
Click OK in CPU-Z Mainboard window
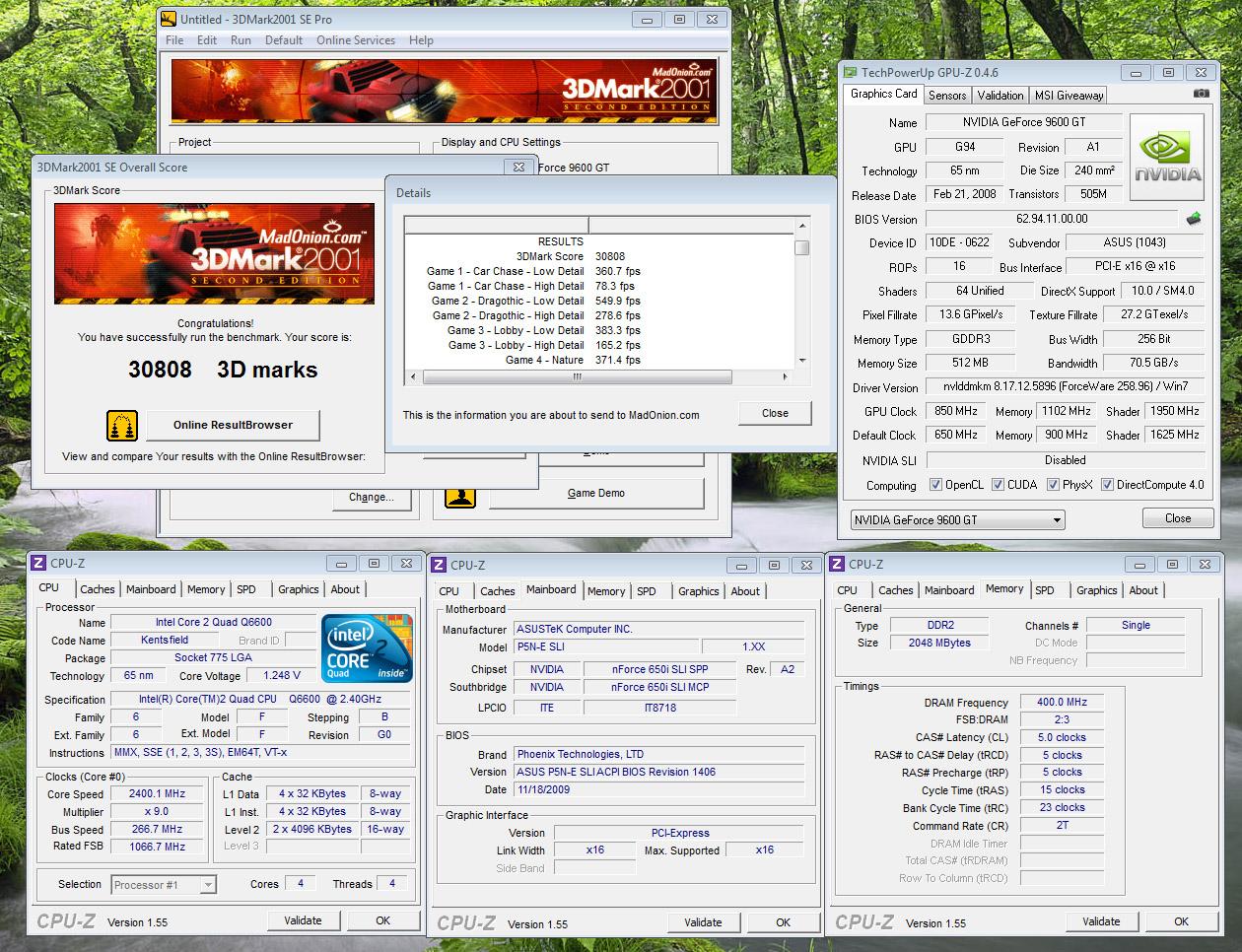point(784,922)
